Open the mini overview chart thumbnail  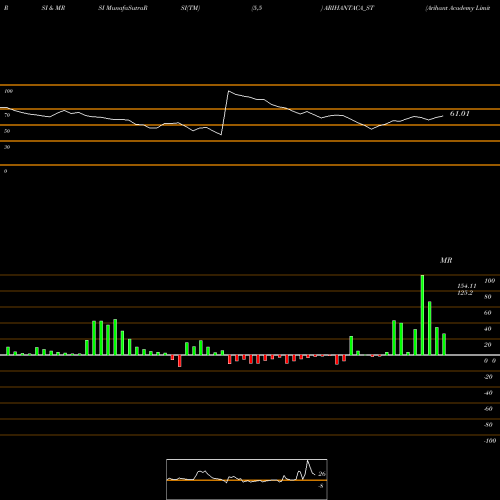247,479
